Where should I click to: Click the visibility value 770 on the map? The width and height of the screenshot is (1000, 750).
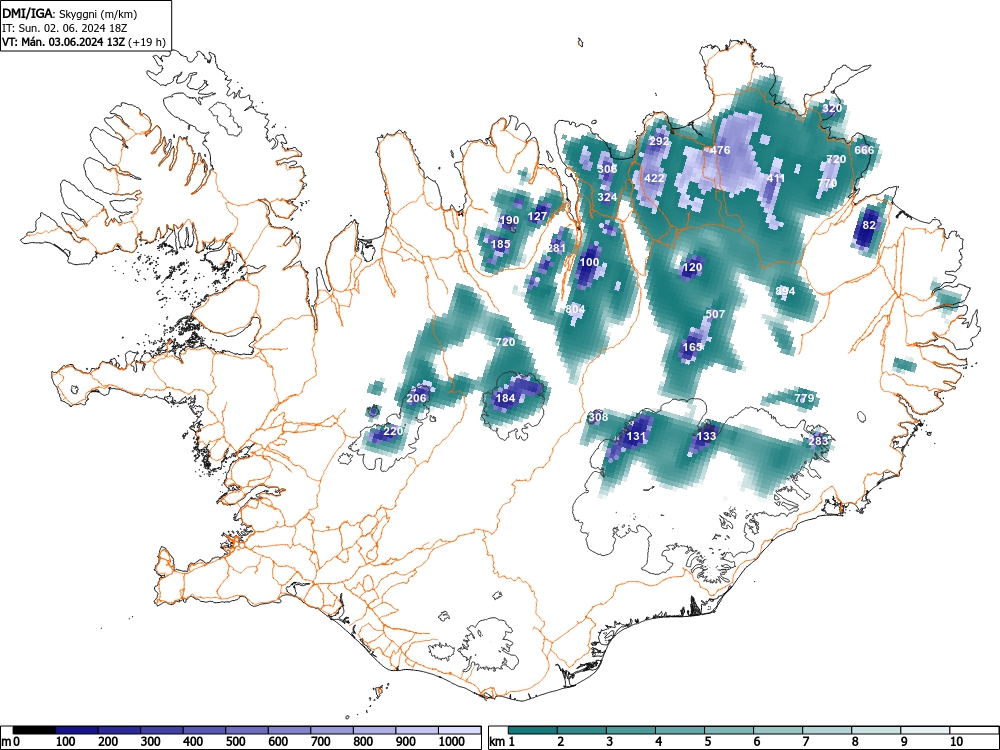(x=827, y=182)
